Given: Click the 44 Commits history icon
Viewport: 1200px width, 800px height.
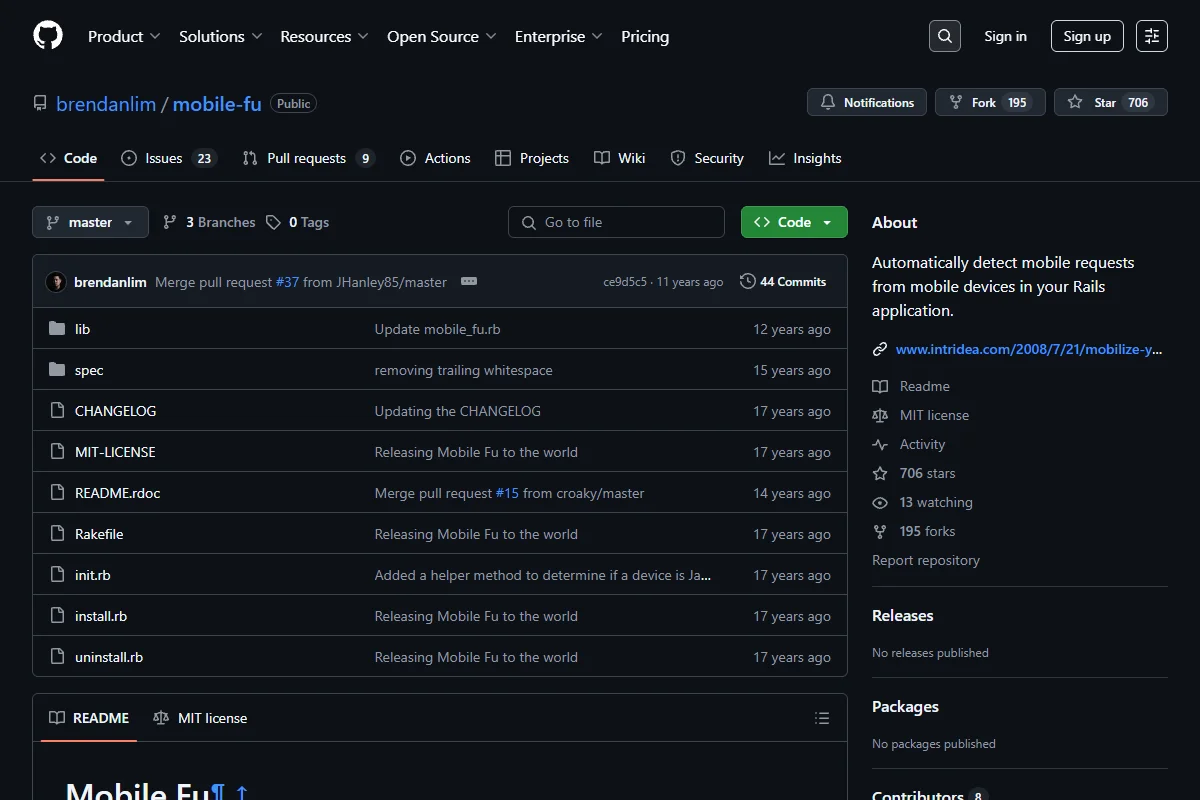Looking at the screenshot, I should pos(747,282).
